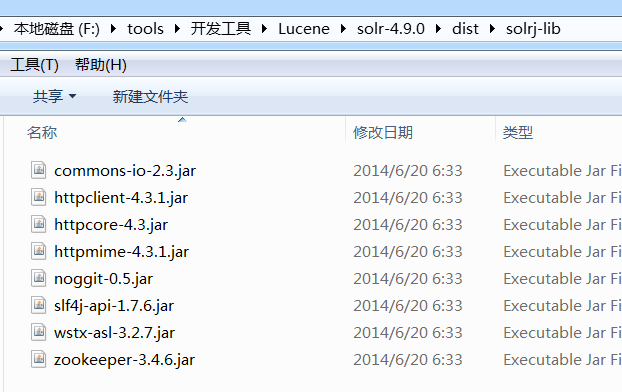Viewport: 622px width, 392px height.
Task: Click the modified date of noggit-0.5.jar
Action: [408, 279]
